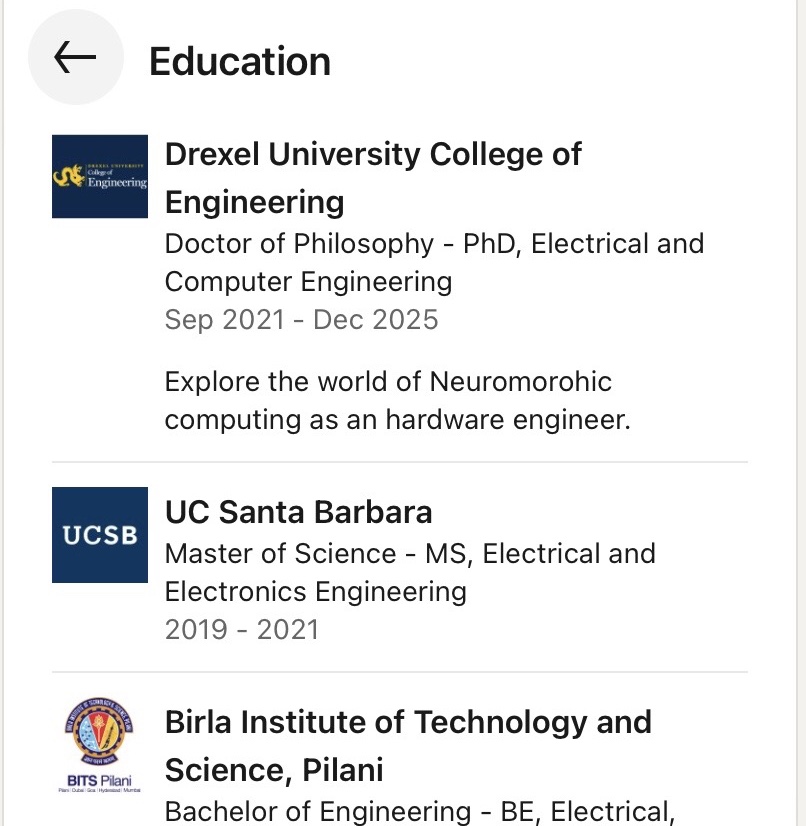Screen dimensions: 806x826
Task: Open the Drexel University College of Engineering logo
Action: [100, 177]
